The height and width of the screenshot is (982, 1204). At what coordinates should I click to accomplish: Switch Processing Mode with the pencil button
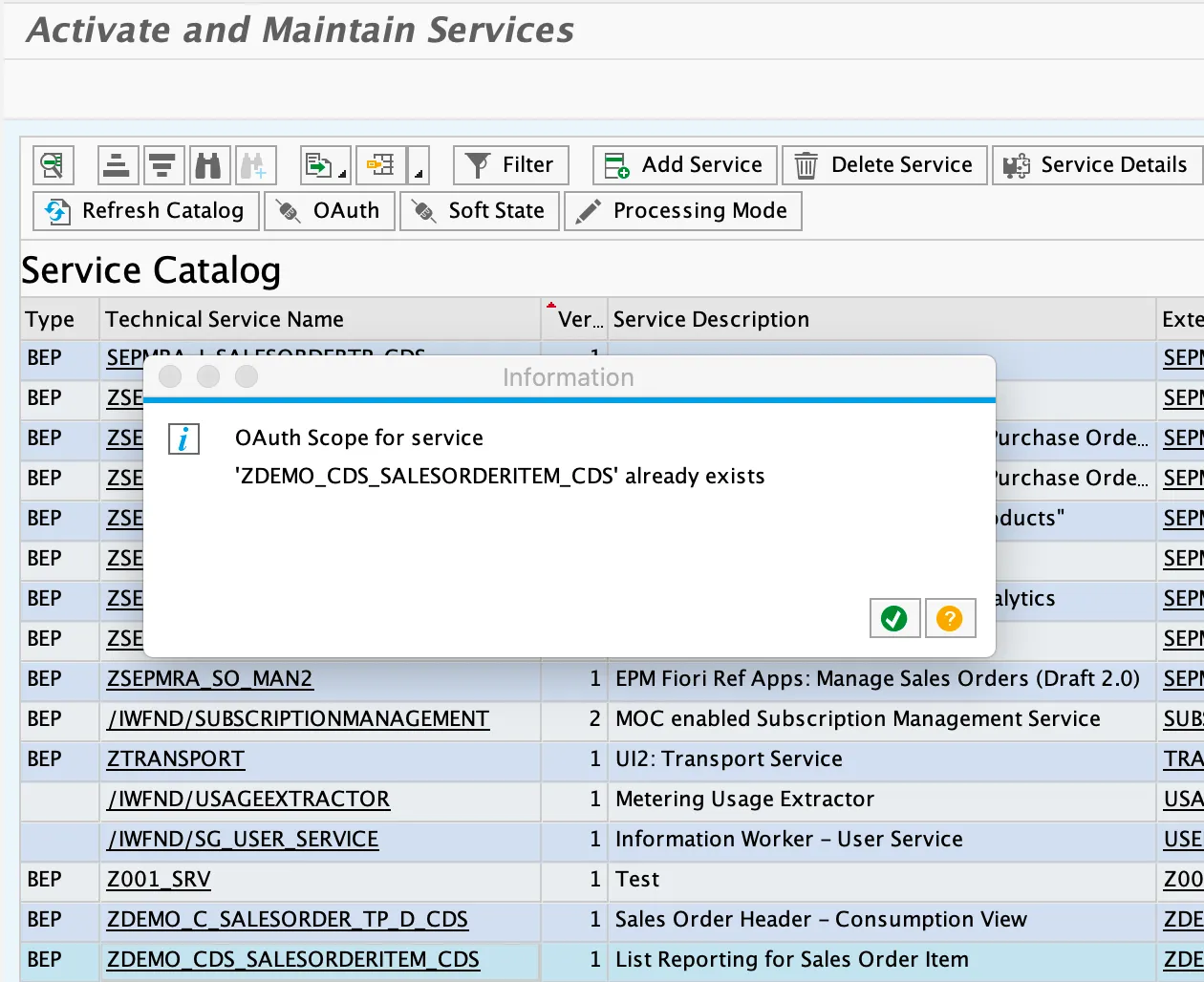(x=682, y=211)
